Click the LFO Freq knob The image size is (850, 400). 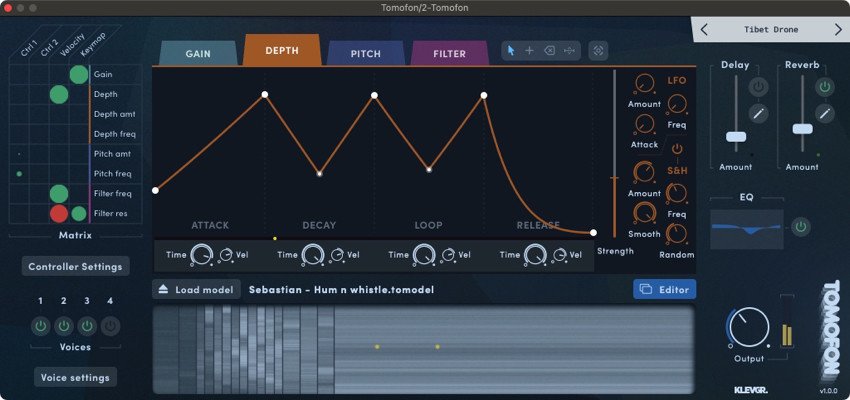[x=677, y=104]
